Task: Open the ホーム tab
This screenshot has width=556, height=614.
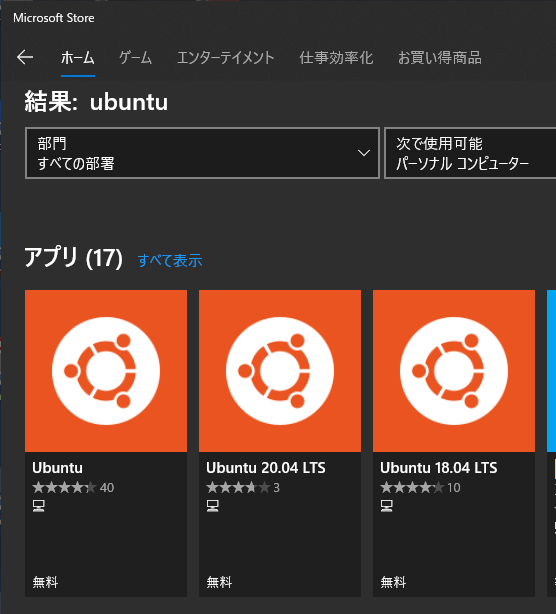Action: point(78,58)
